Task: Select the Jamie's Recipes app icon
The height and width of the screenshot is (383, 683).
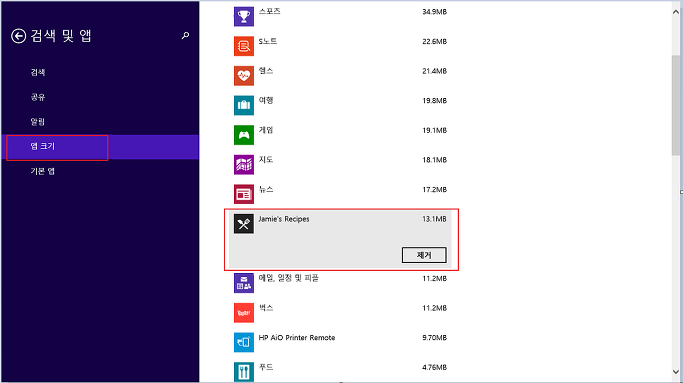Action: tap(243, 224)
